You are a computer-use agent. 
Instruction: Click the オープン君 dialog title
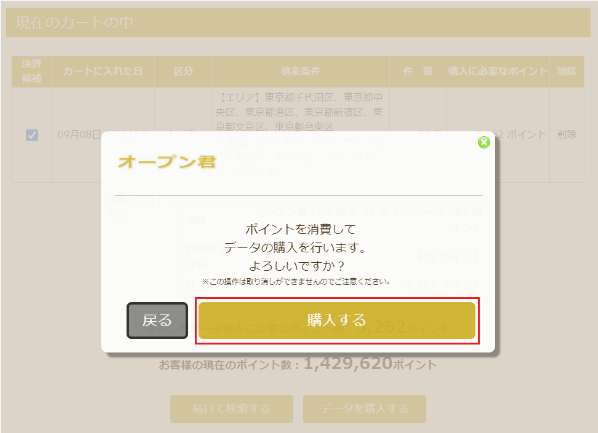pyautogui.click(x=167, y=162)
